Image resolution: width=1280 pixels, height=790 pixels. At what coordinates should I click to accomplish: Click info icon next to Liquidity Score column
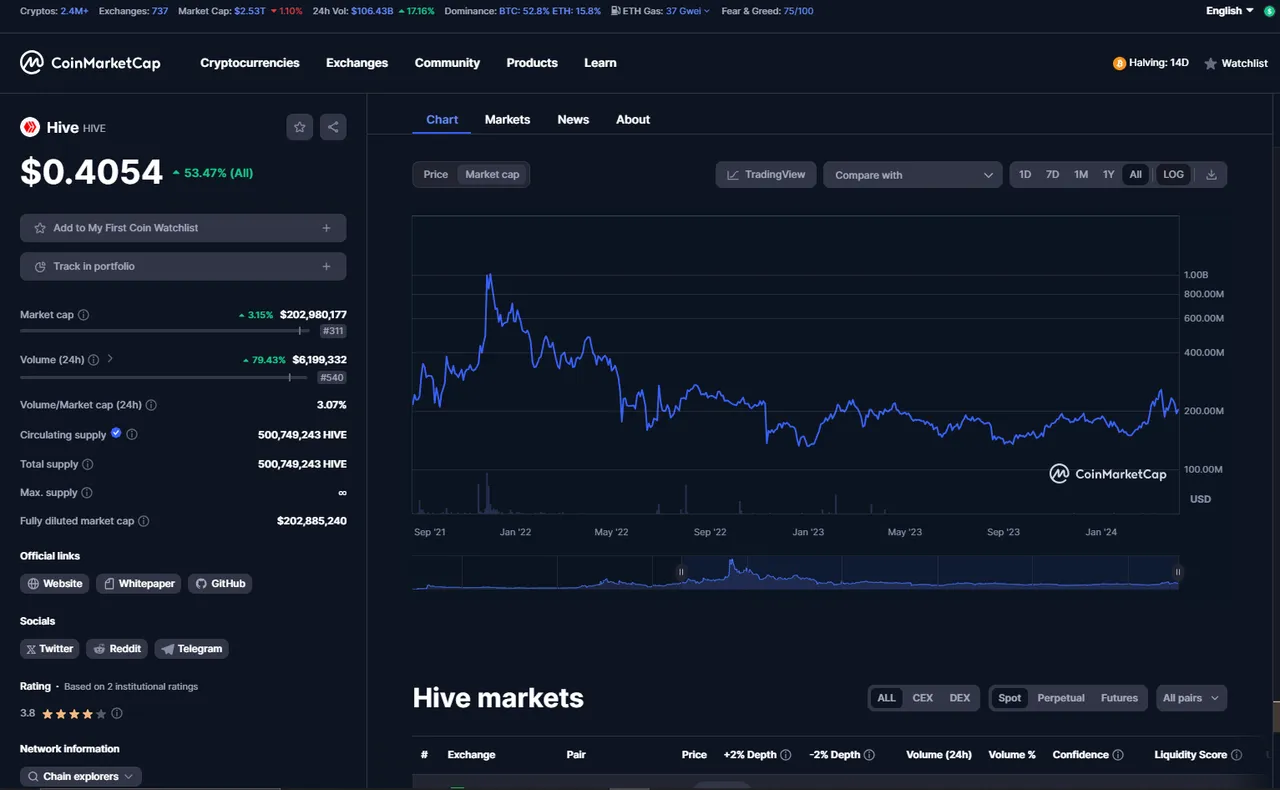[x=1237, y=755]
